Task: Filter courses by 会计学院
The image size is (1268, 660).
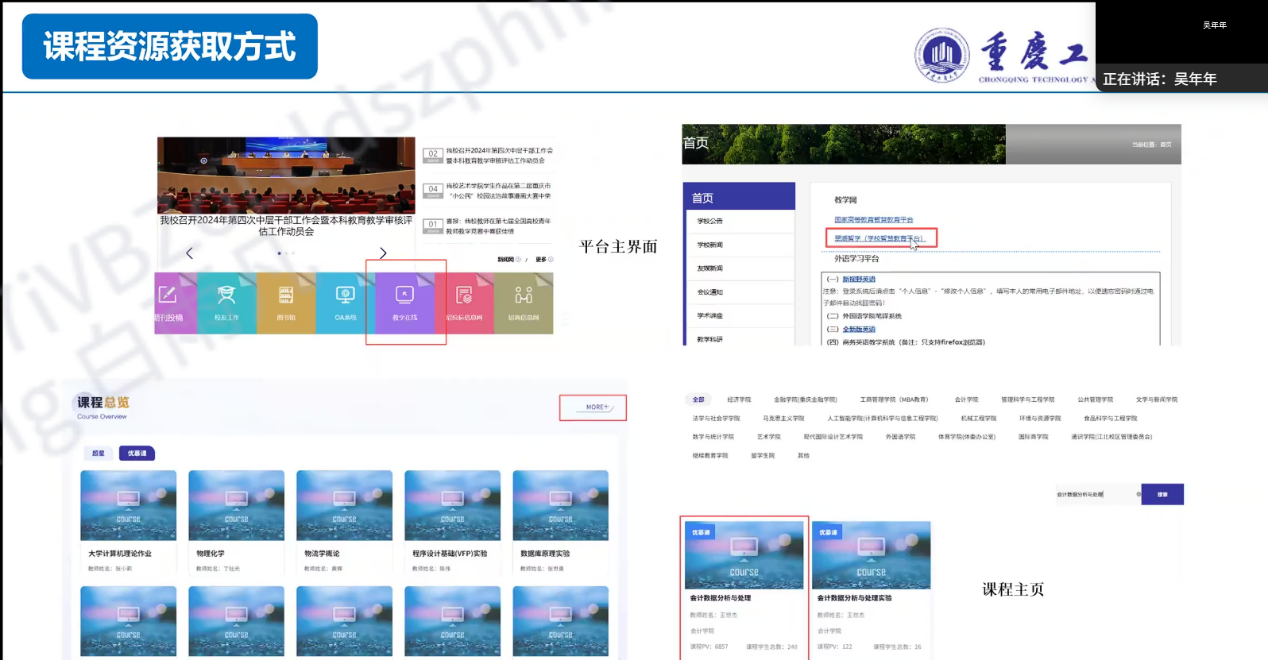Action: pyautogui.click(x=966, y=399)
